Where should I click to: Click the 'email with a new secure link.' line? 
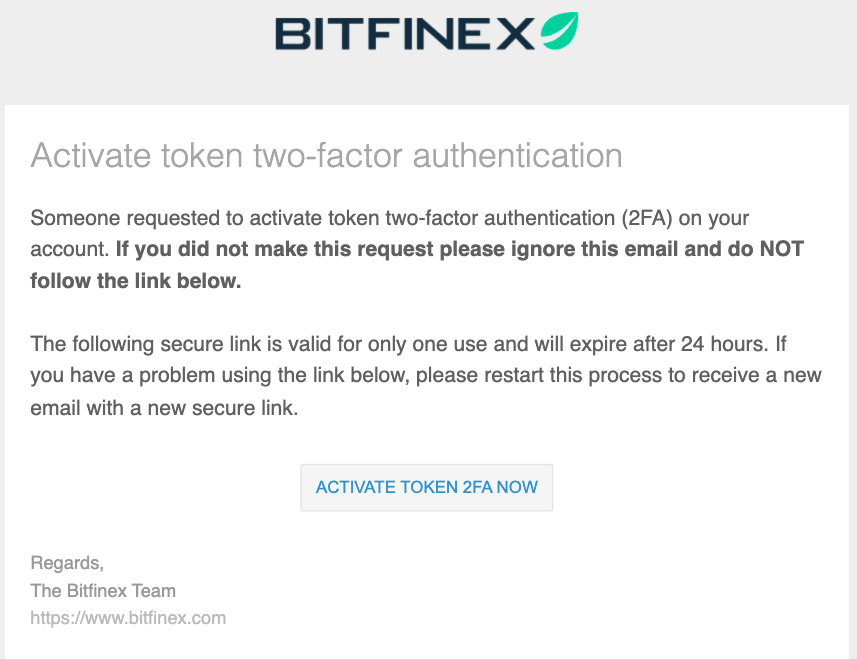(x=165, y=408)
